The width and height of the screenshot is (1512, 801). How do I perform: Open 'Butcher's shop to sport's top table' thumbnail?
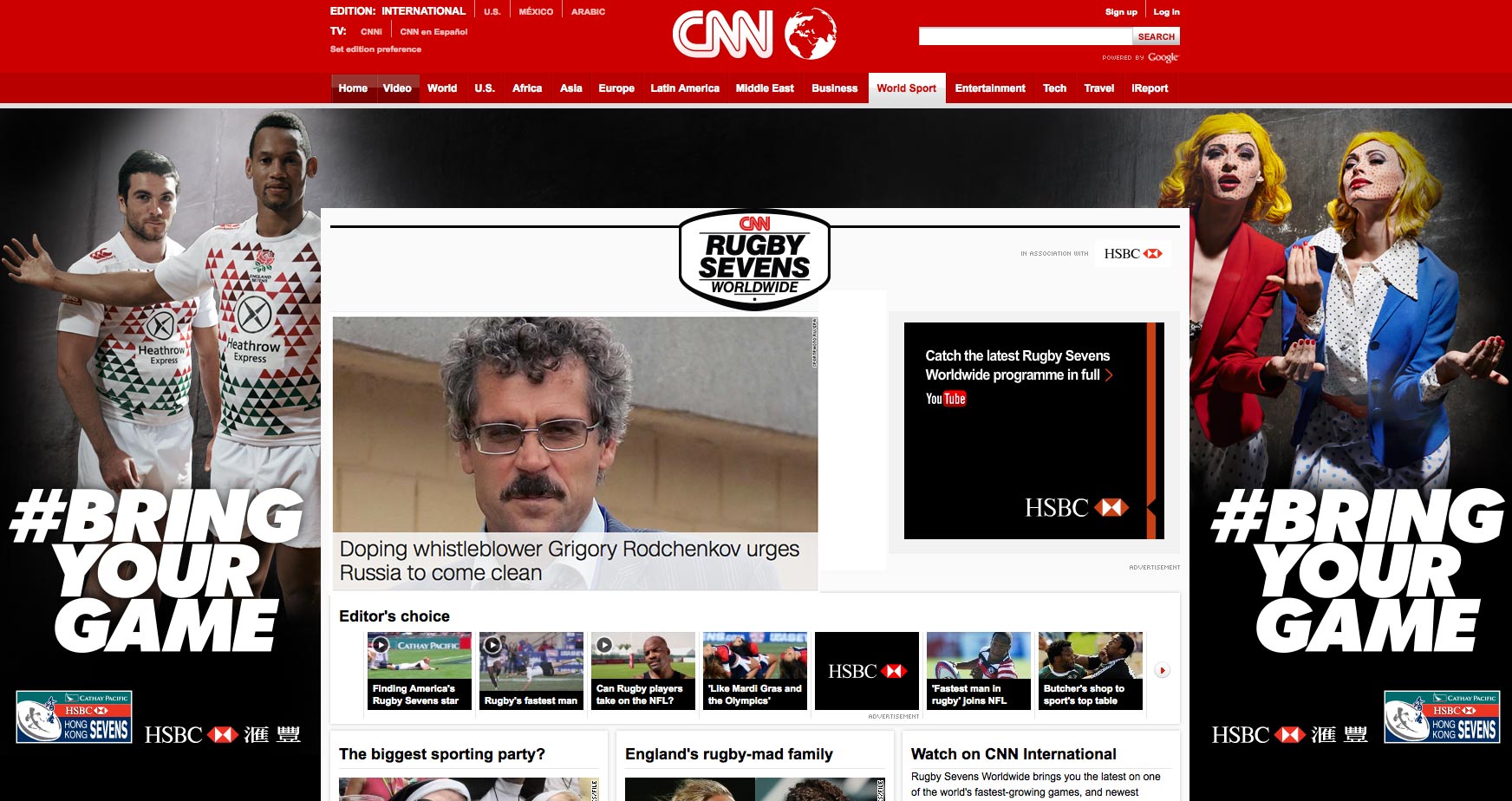(x=1091, y=671)
